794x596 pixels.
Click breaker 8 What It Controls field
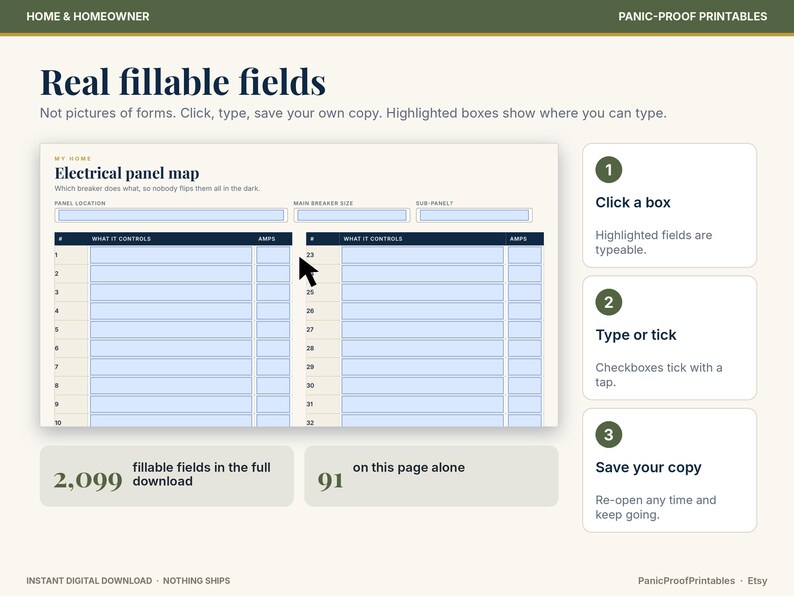(x=171, y=385)
